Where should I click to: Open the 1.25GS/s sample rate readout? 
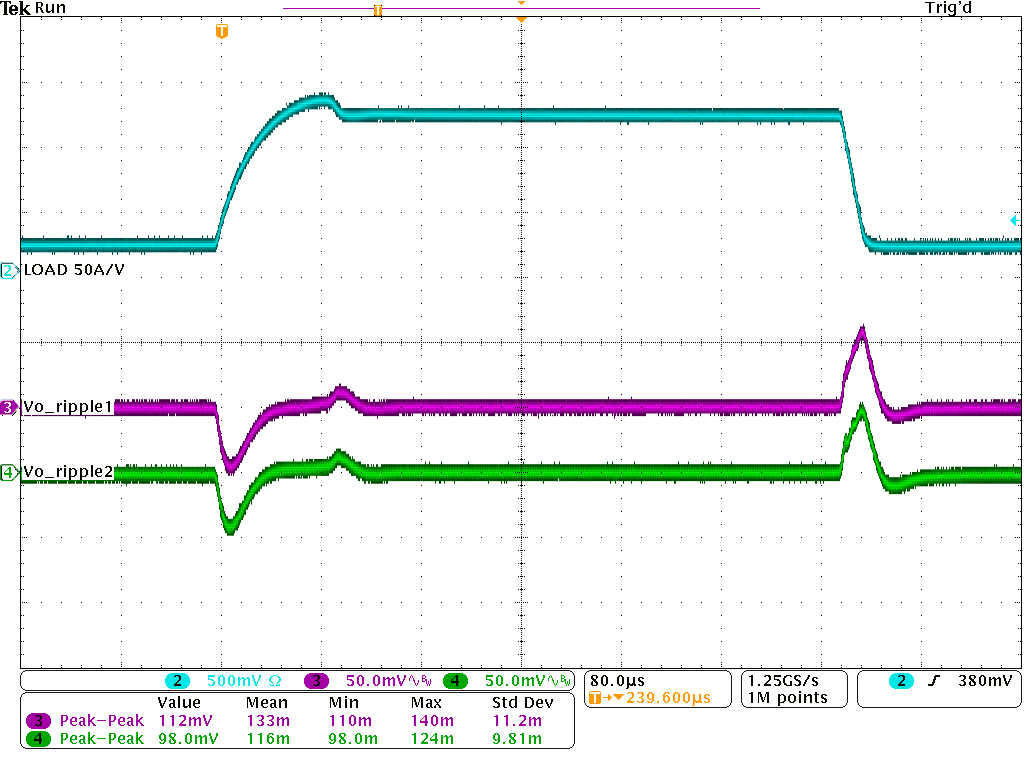(x=788, y=681)
